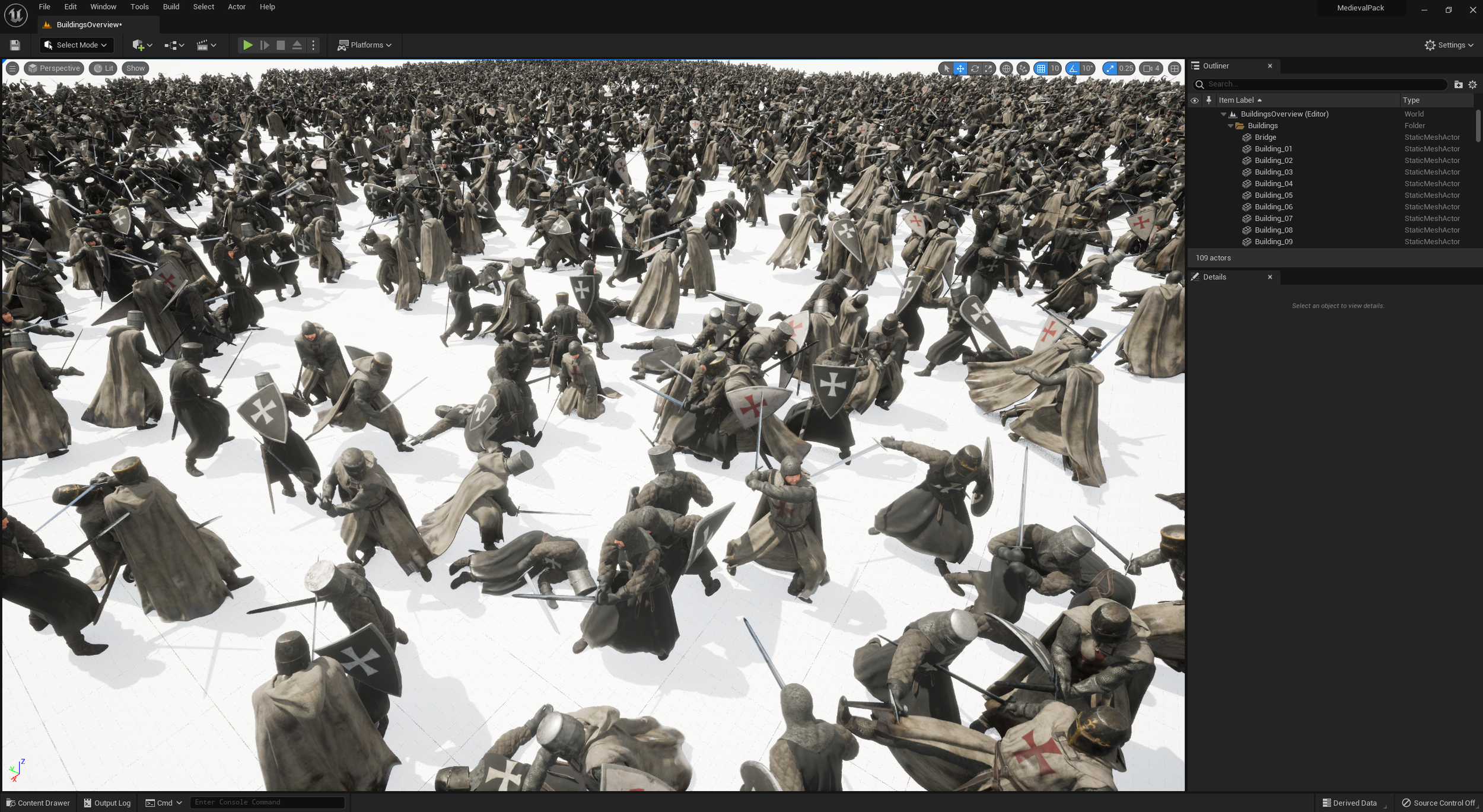Collapse the Buildings folder in Outliner

(x=1230, y=126)
